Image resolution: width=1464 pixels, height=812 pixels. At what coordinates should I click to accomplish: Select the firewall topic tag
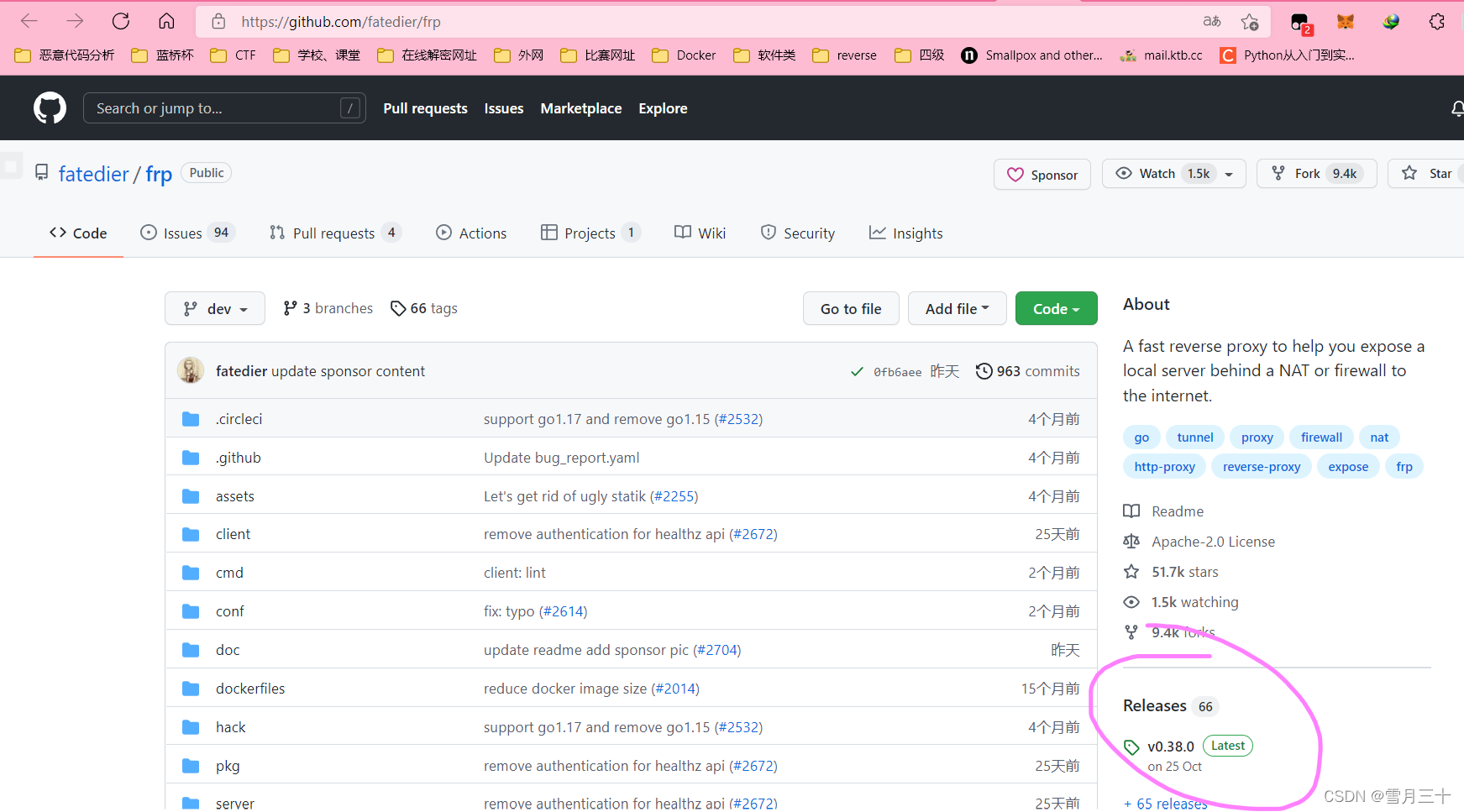pyautogui.click(x=1321, y=437)
